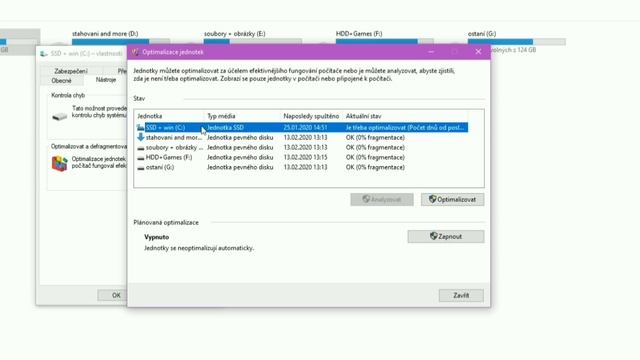Select the ostaní (G:) drive row
The width and height of the screenshot is (640, 360).
tap(302, 167)
